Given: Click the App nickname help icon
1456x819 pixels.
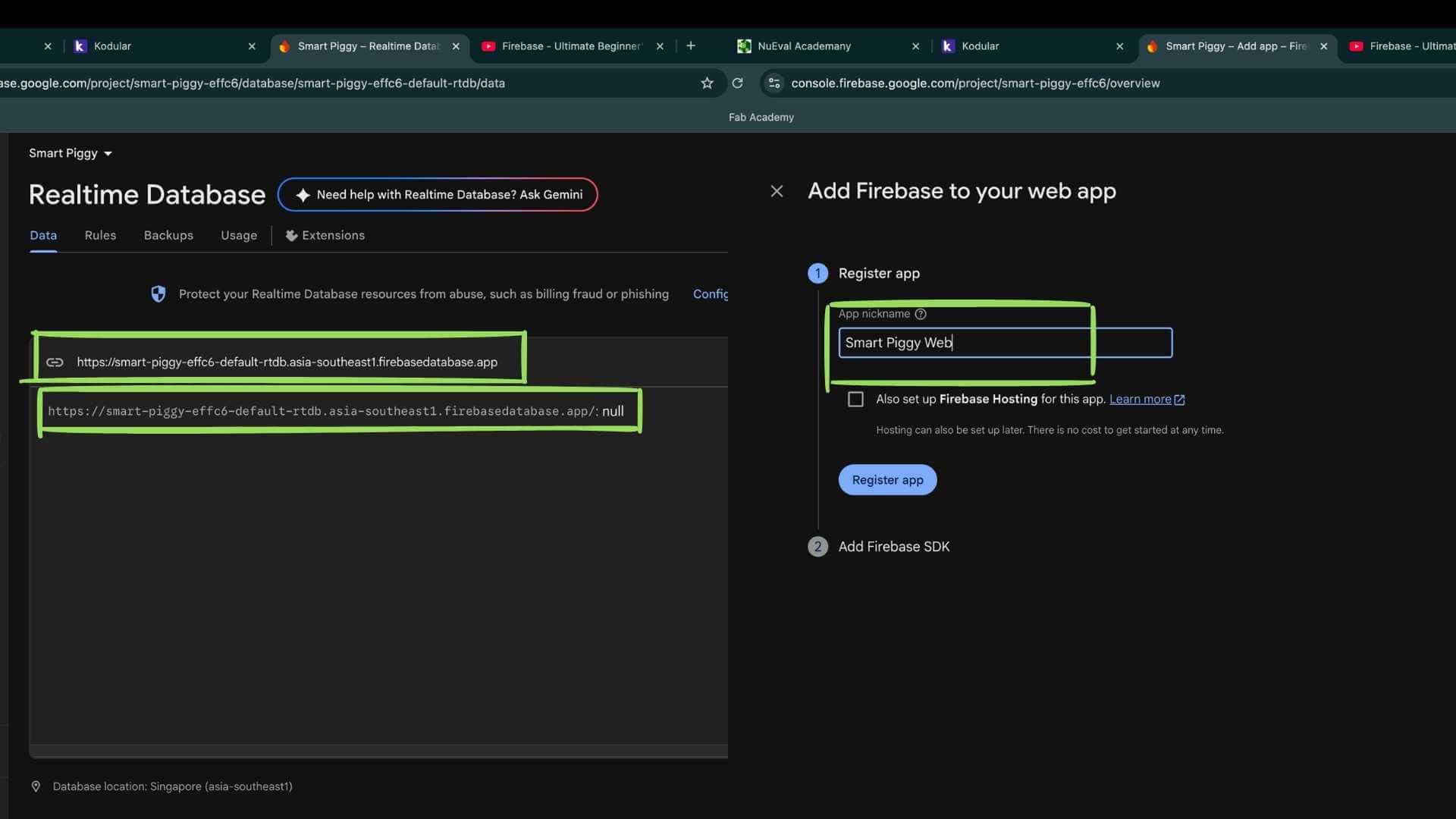Looking at the screenshot, I should pyautogui.click(x=921, y=314).
